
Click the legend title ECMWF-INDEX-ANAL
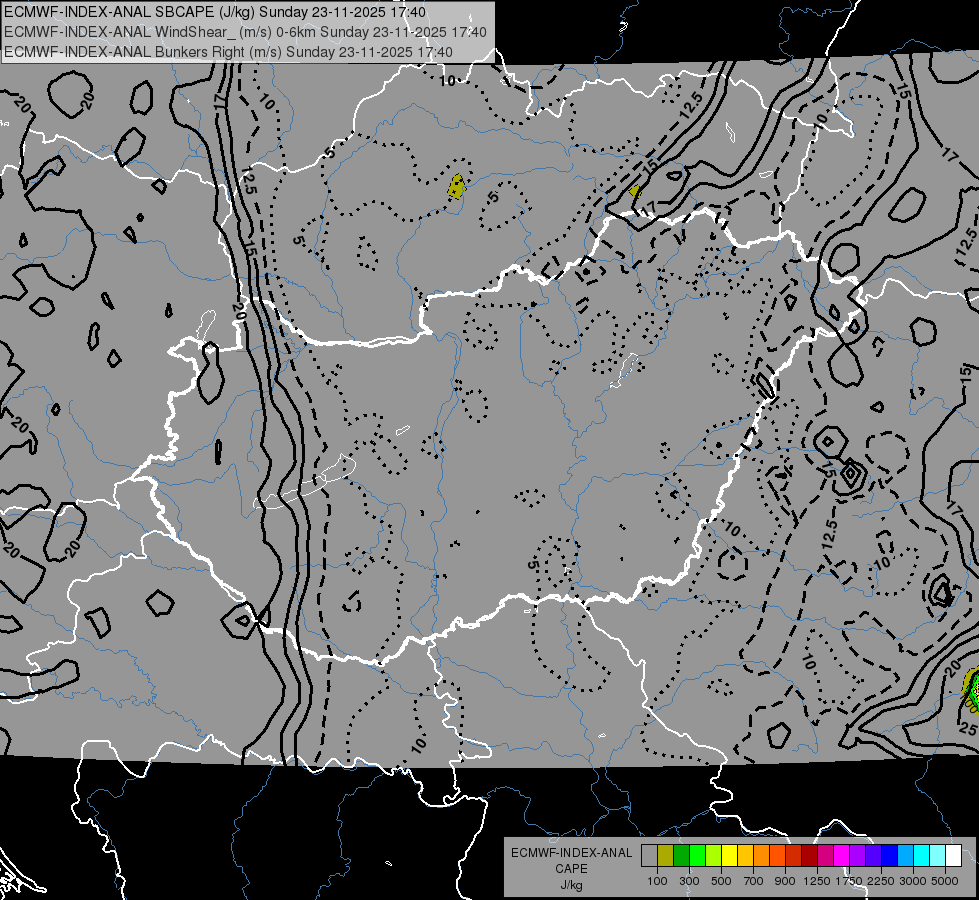tap(571, 853)
